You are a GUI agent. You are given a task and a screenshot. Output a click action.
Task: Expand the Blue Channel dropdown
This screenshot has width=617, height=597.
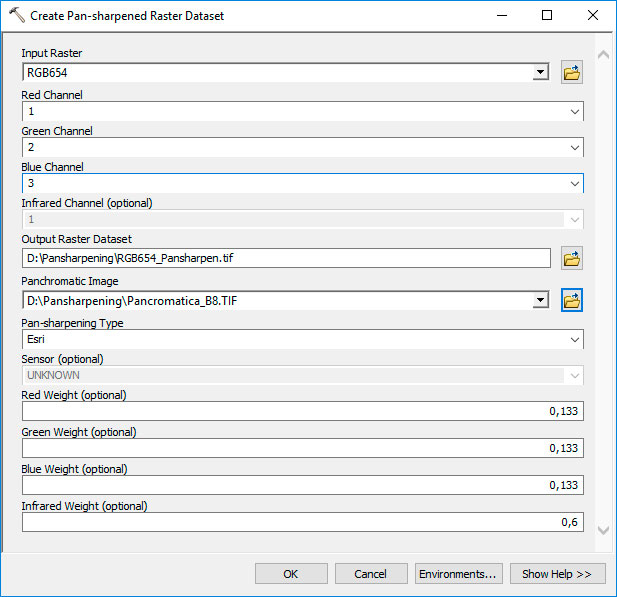[x=575, y=183]
